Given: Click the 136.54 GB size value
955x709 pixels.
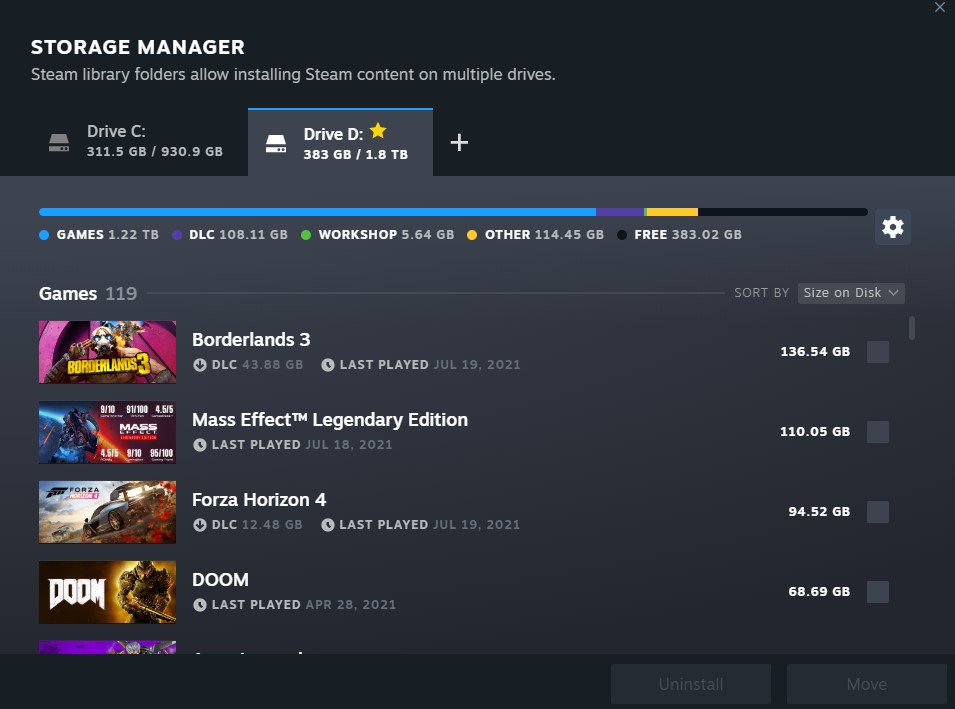Looking at the screenshot, I should pos(815,351).
